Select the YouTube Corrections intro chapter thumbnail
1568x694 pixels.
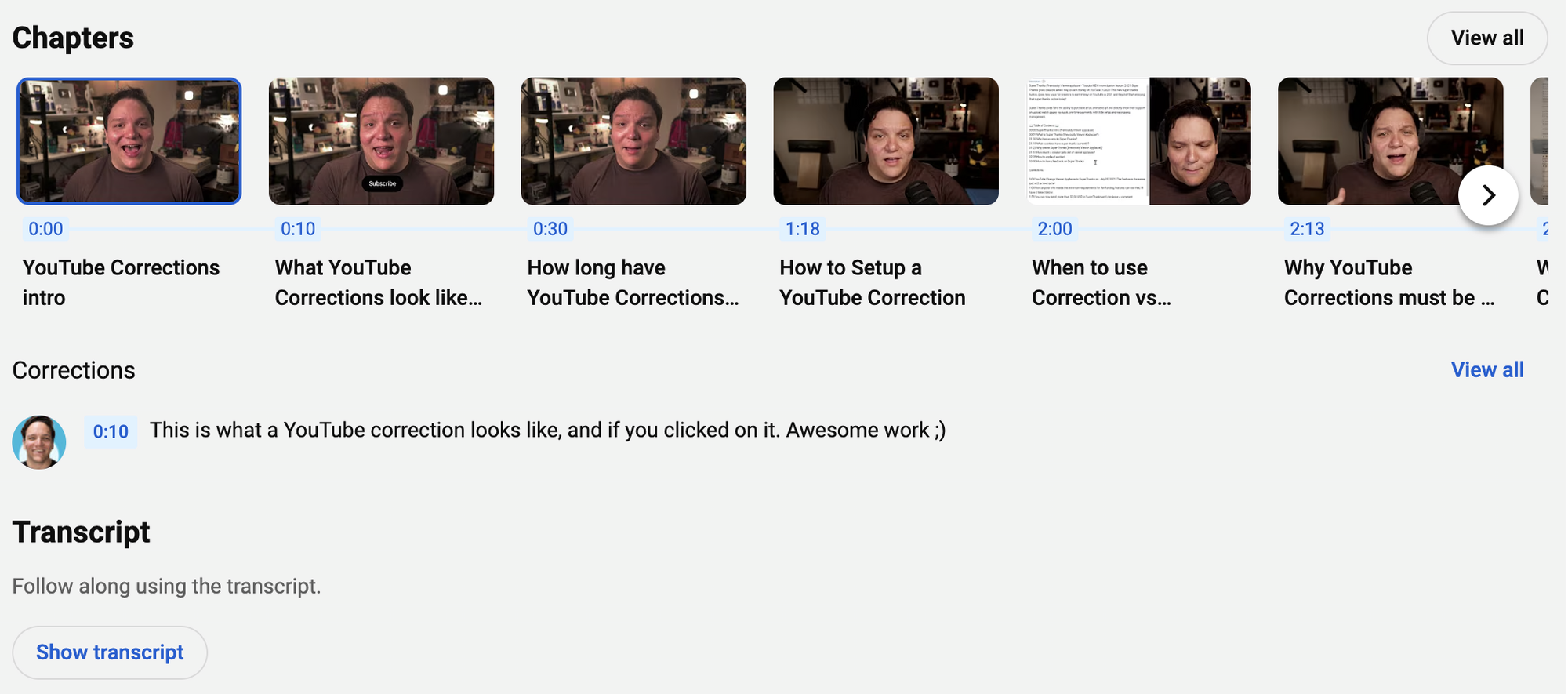tap(129, 141)
